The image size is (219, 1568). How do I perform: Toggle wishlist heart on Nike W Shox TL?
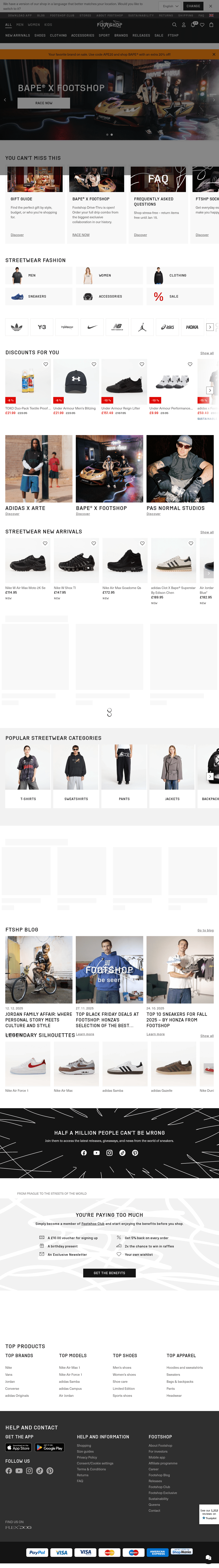click(94, 543)
